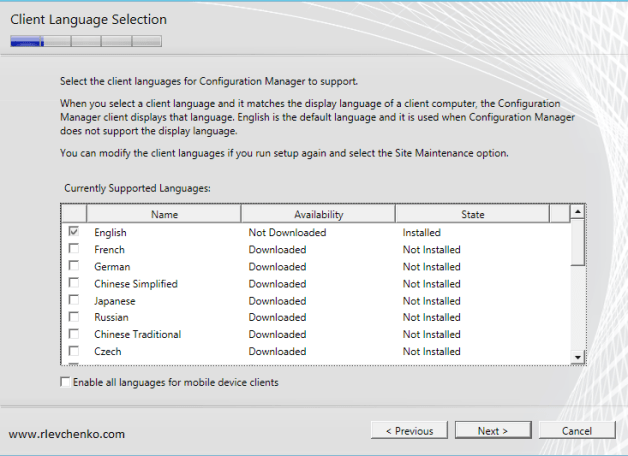
Task: Click the wizard progress bar indicator
Action: click(86, 42)
